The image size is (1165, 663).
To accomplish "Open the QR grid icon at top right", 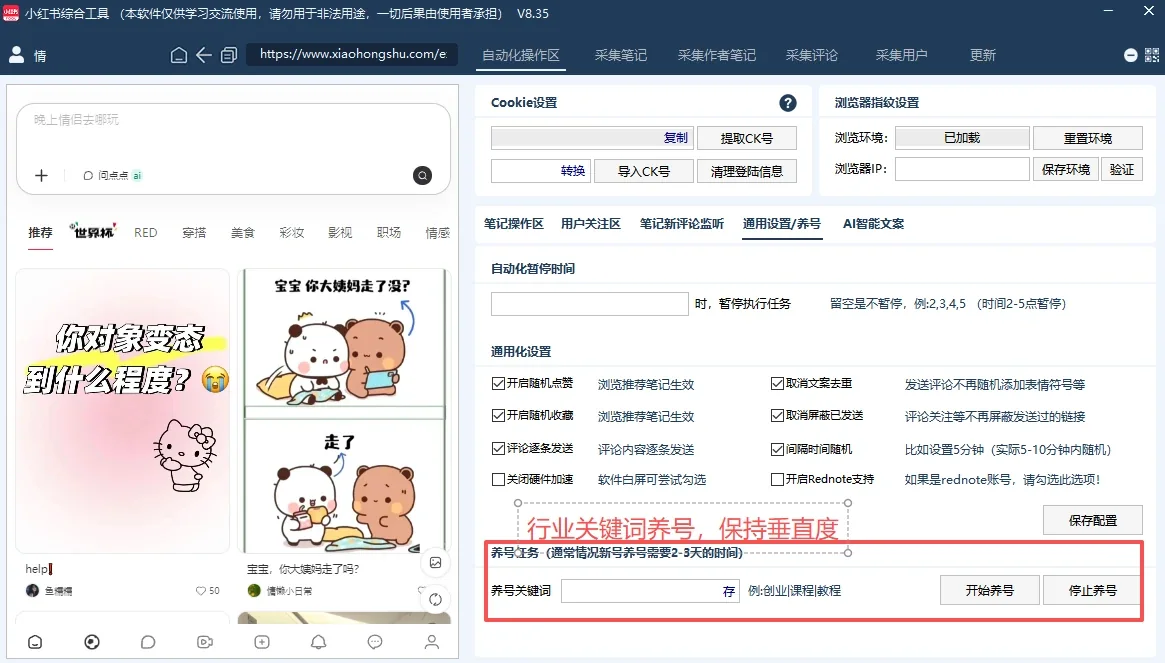I will click(x=1152, y=55).
